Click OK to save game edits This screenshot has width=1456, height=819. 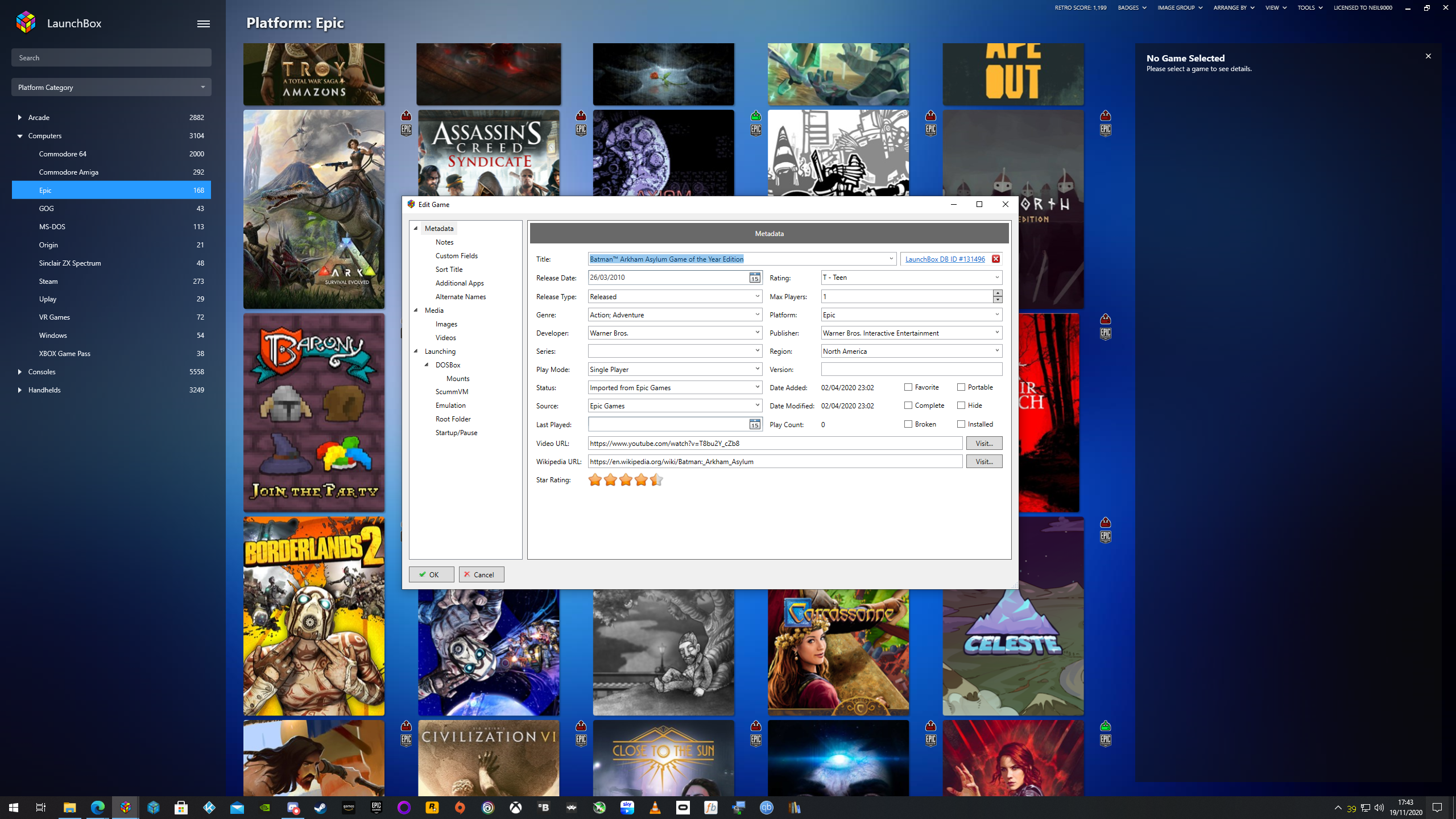point(431,574)
